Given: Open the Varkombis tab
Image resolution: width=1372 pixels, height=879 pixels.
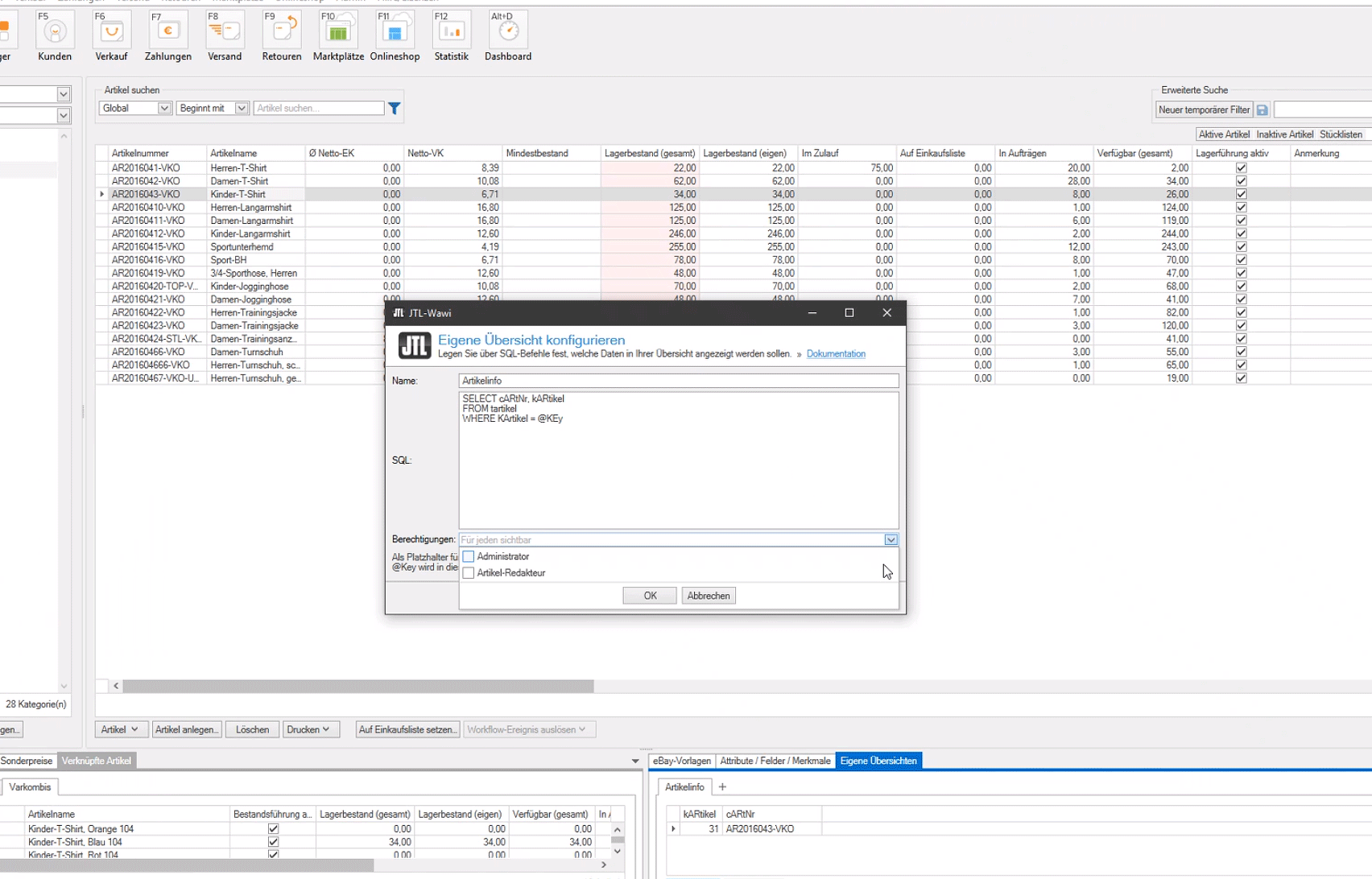Looking at the screenshot, I should (30, 787).
